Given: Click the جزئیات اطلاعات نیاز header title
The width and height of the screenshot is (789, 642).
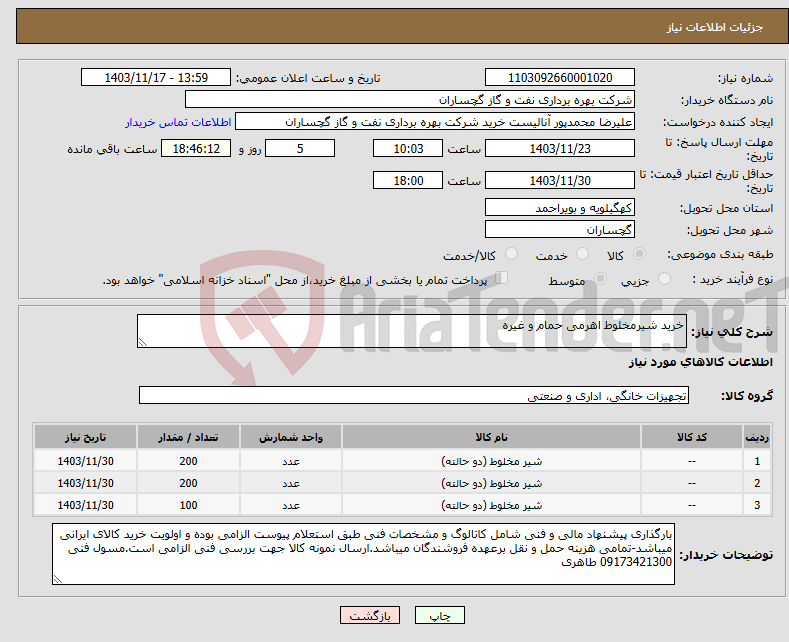Looking at the screenshot, I should pyautogui.click(x=715, y=27).
